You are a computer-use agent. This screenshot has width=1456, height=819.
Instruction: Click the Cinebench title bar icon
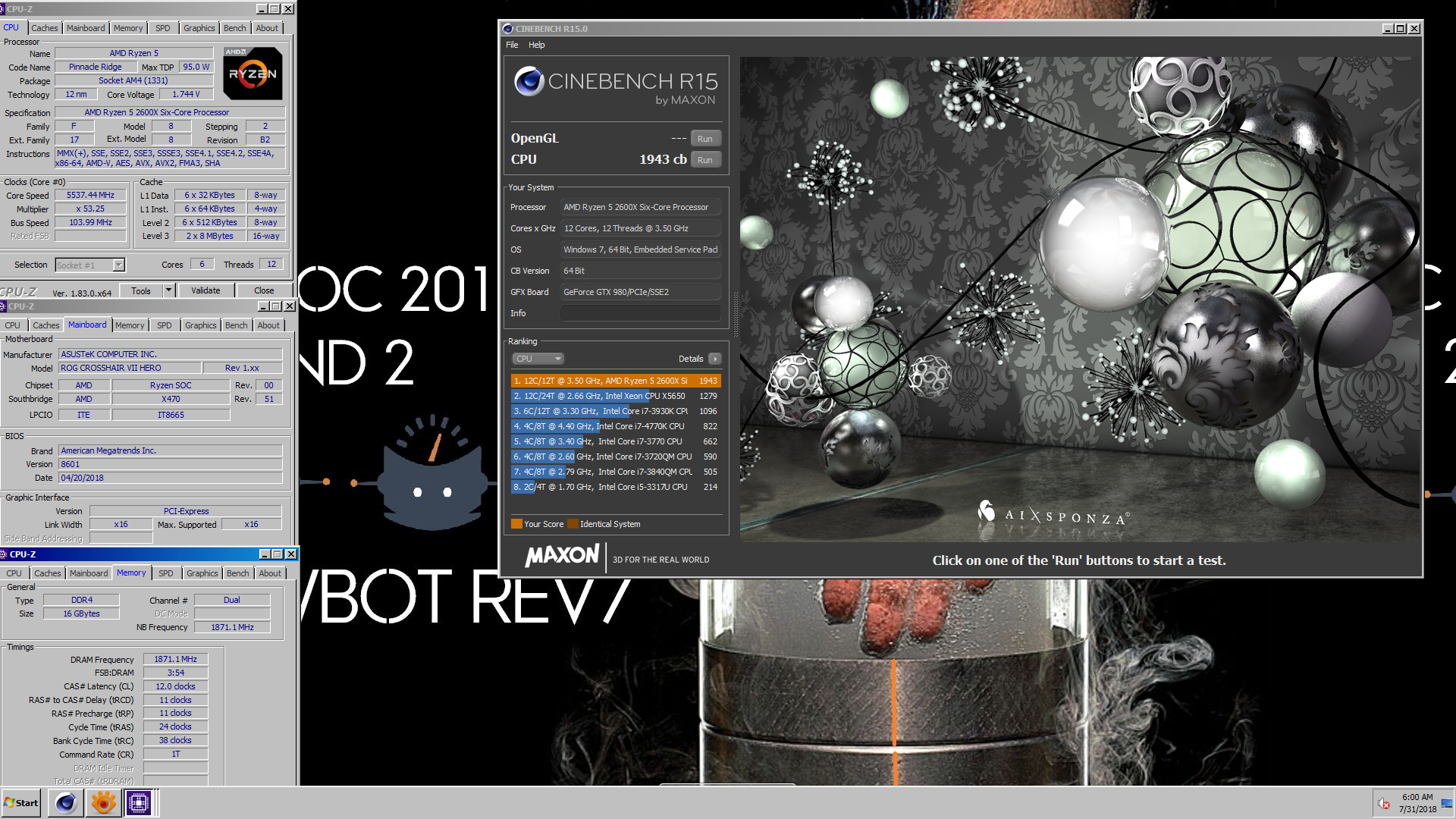(508, 29)
